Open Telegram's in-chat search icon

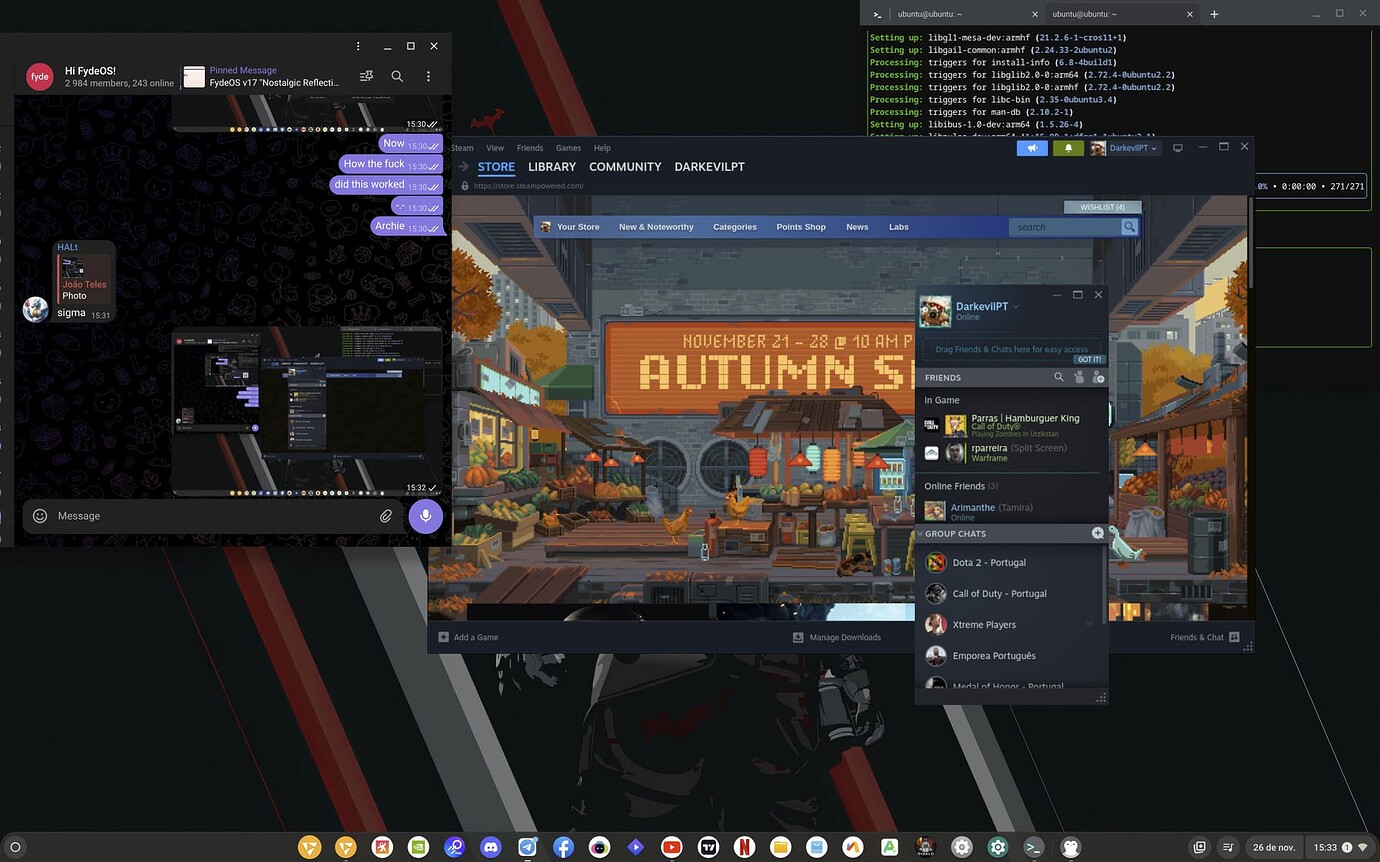click(x=397, y=75)
